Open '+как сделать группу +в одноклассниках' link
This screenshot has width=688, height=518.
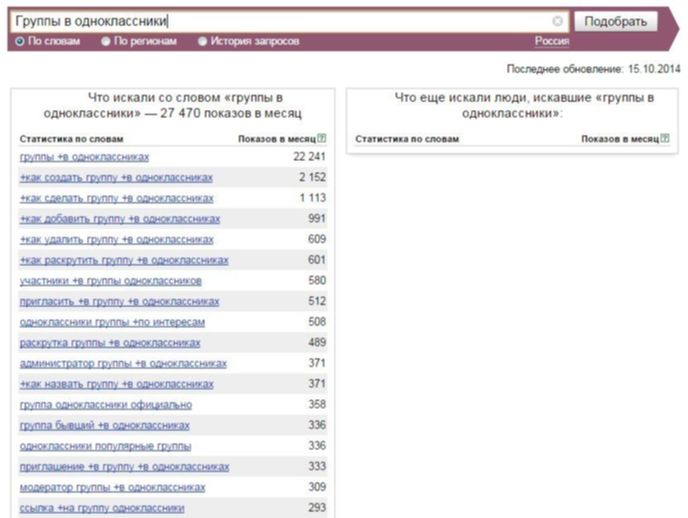click(117, 198)
